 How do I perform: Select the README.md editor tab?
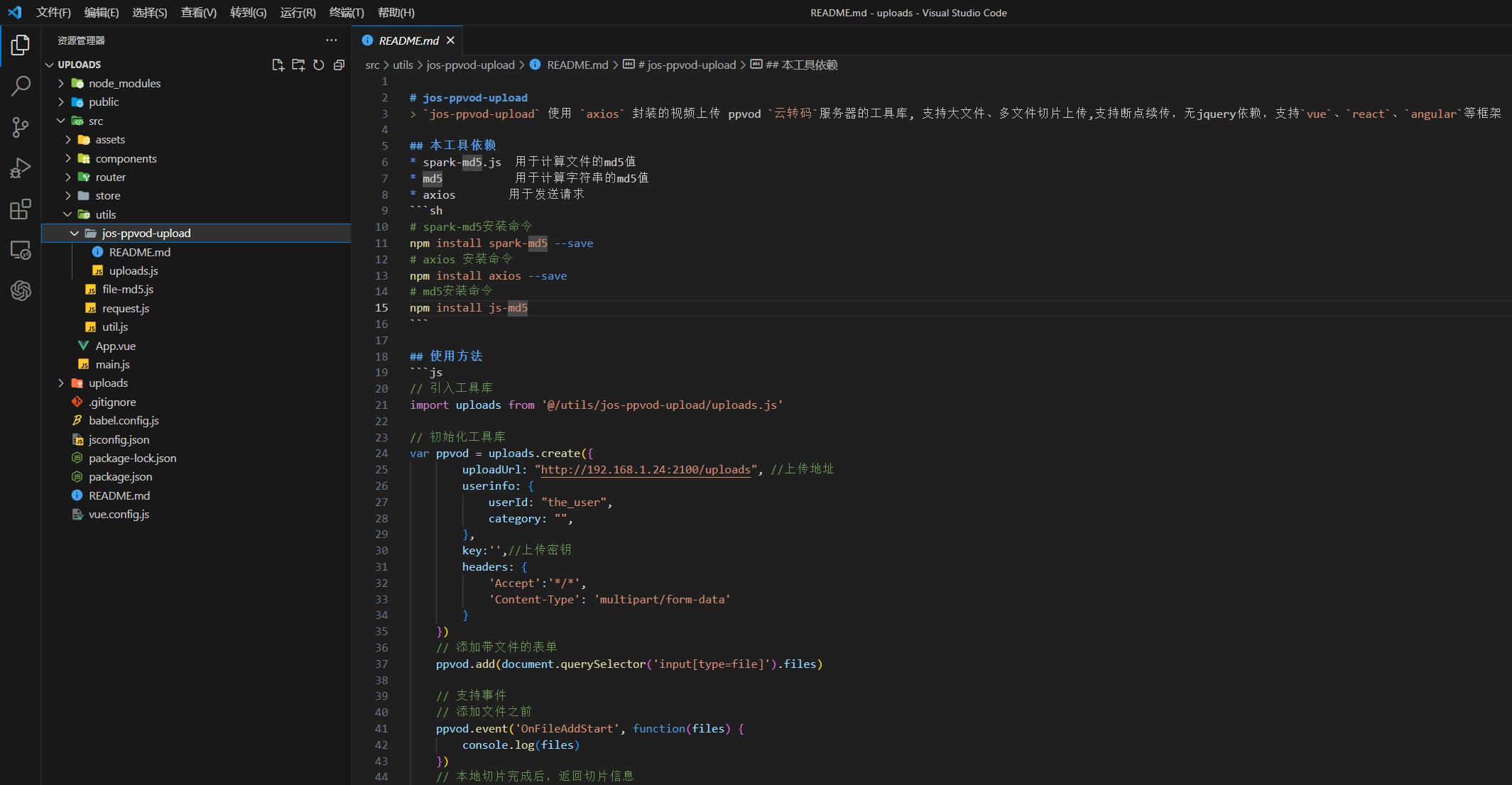tap(408, 40)
